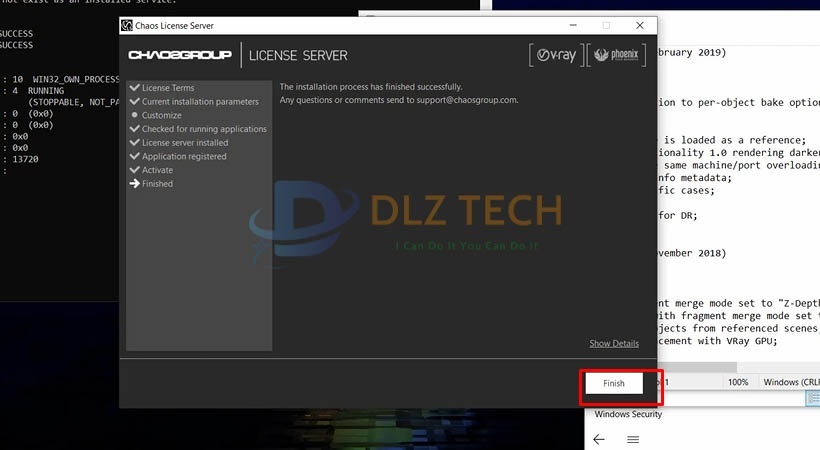Screen dimensions: 820x450
Task: Click the LICENSE SERVER header text
Action: pyautogui.click(x=298, y=55)
